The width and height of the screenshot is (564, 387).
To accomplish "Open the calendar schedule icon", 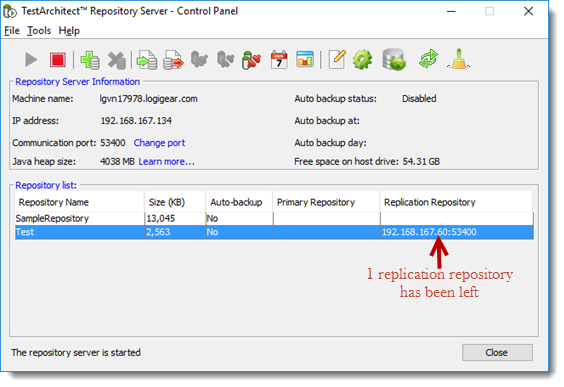I will (x=279, y=60).
